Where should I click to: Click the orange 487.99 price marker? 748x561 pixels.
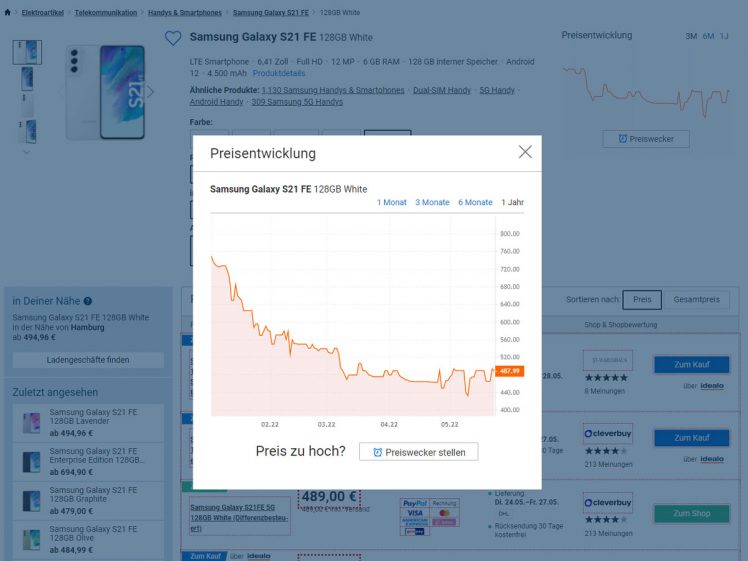point(510,371)
